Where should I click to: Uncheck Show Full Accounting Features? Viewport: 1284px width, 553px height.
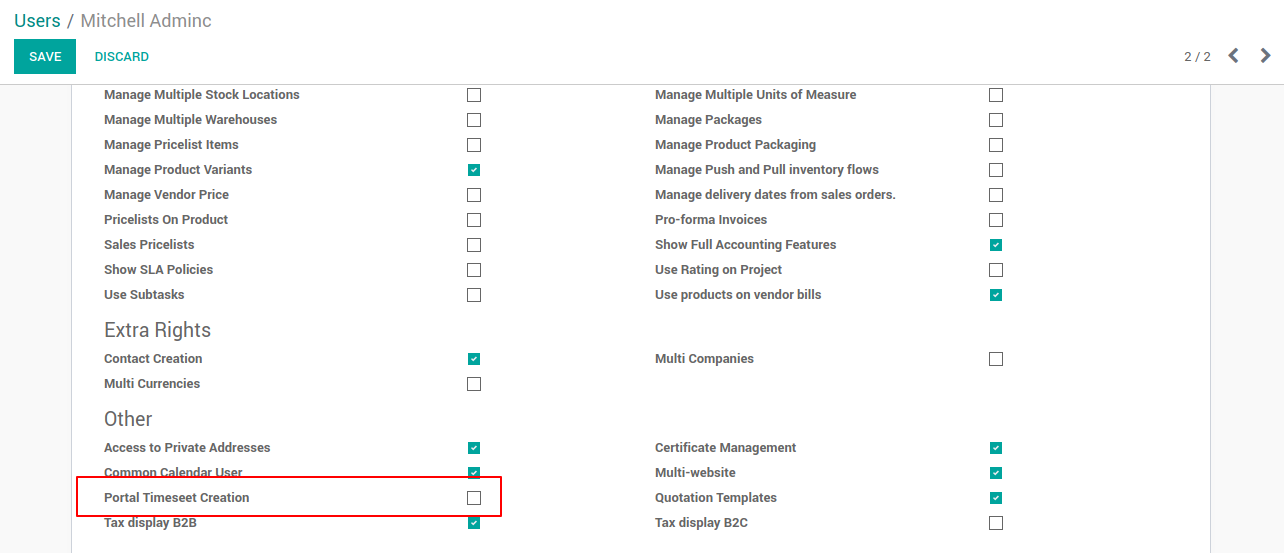(x=996, y=245)
